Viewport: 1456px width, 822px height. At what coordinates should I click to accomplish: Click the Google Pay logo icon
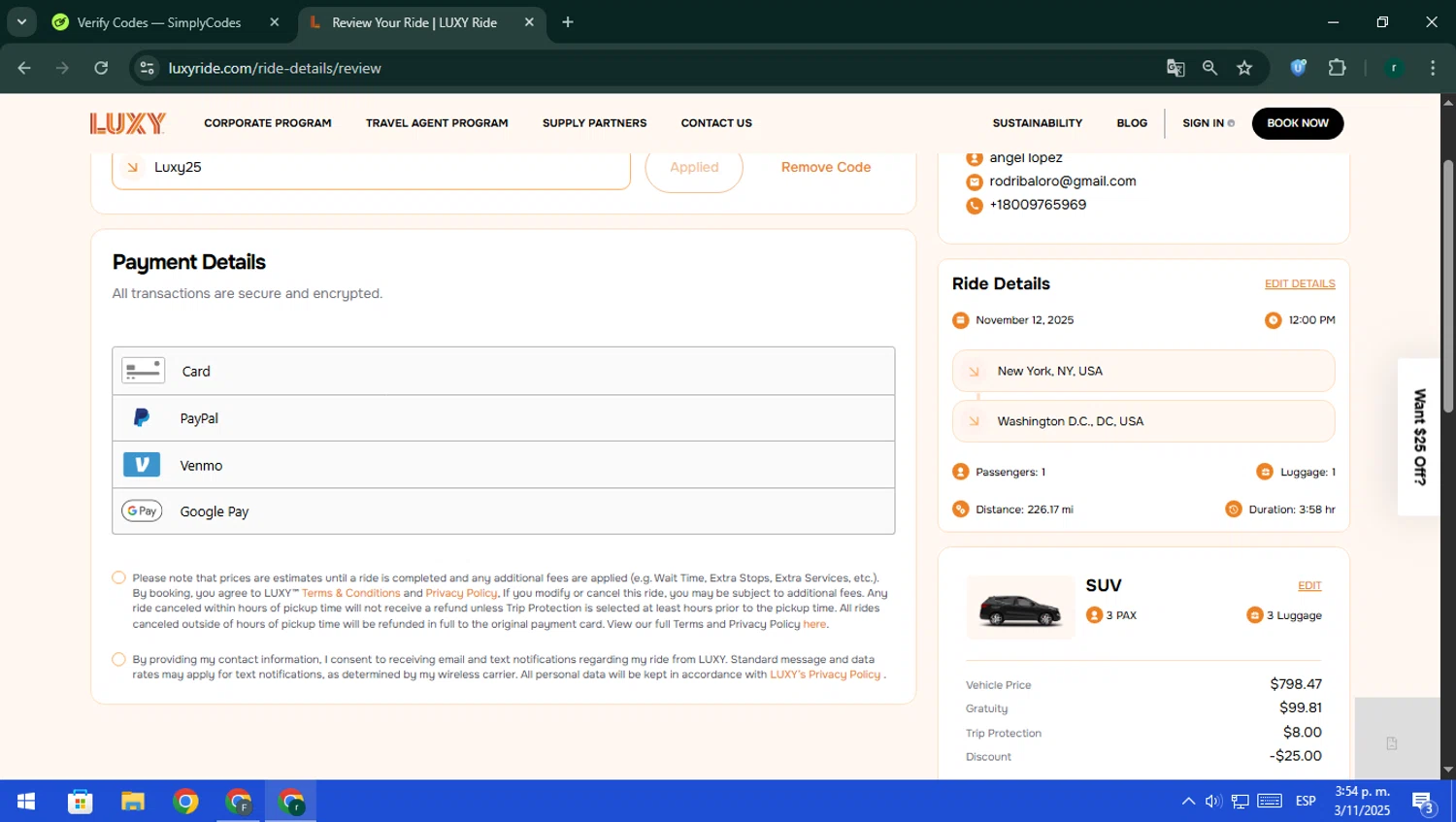coord(142,511)
